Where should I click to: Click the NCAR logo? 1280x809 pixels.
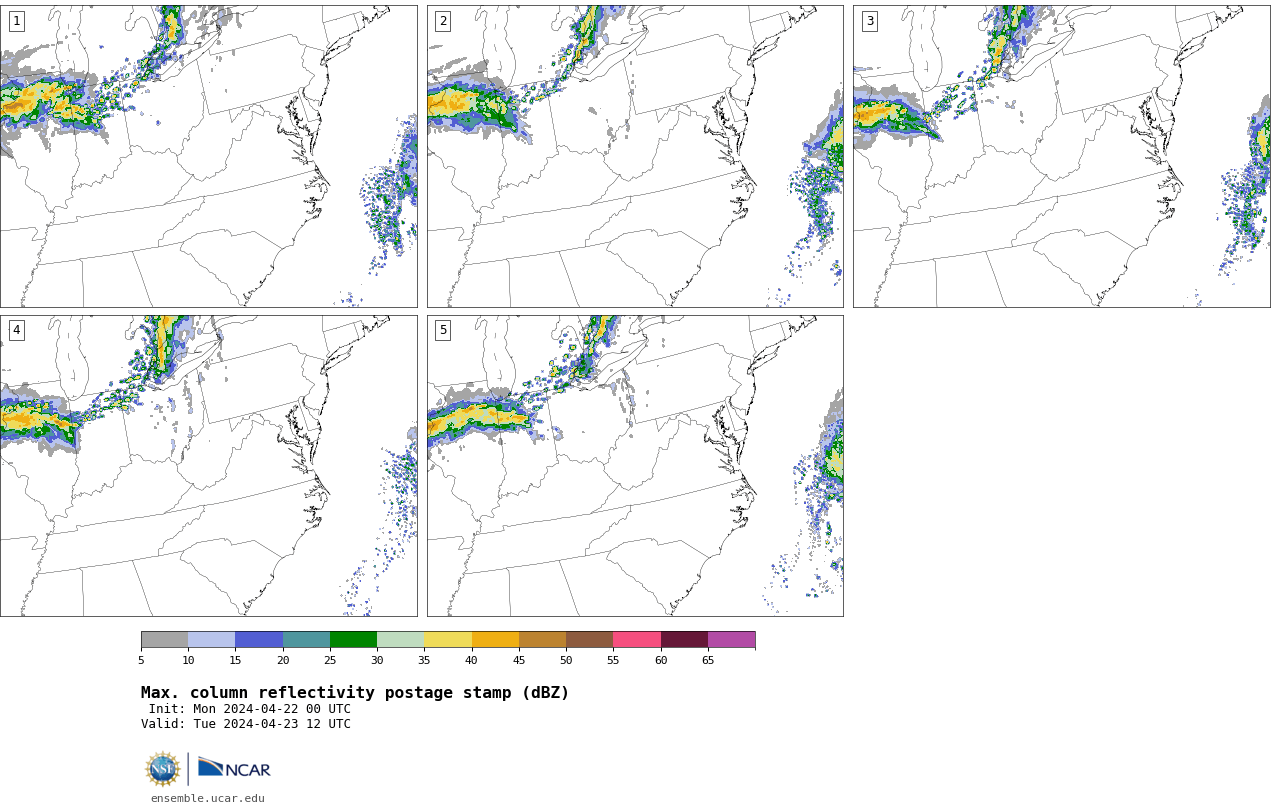[x=234, y=769]
